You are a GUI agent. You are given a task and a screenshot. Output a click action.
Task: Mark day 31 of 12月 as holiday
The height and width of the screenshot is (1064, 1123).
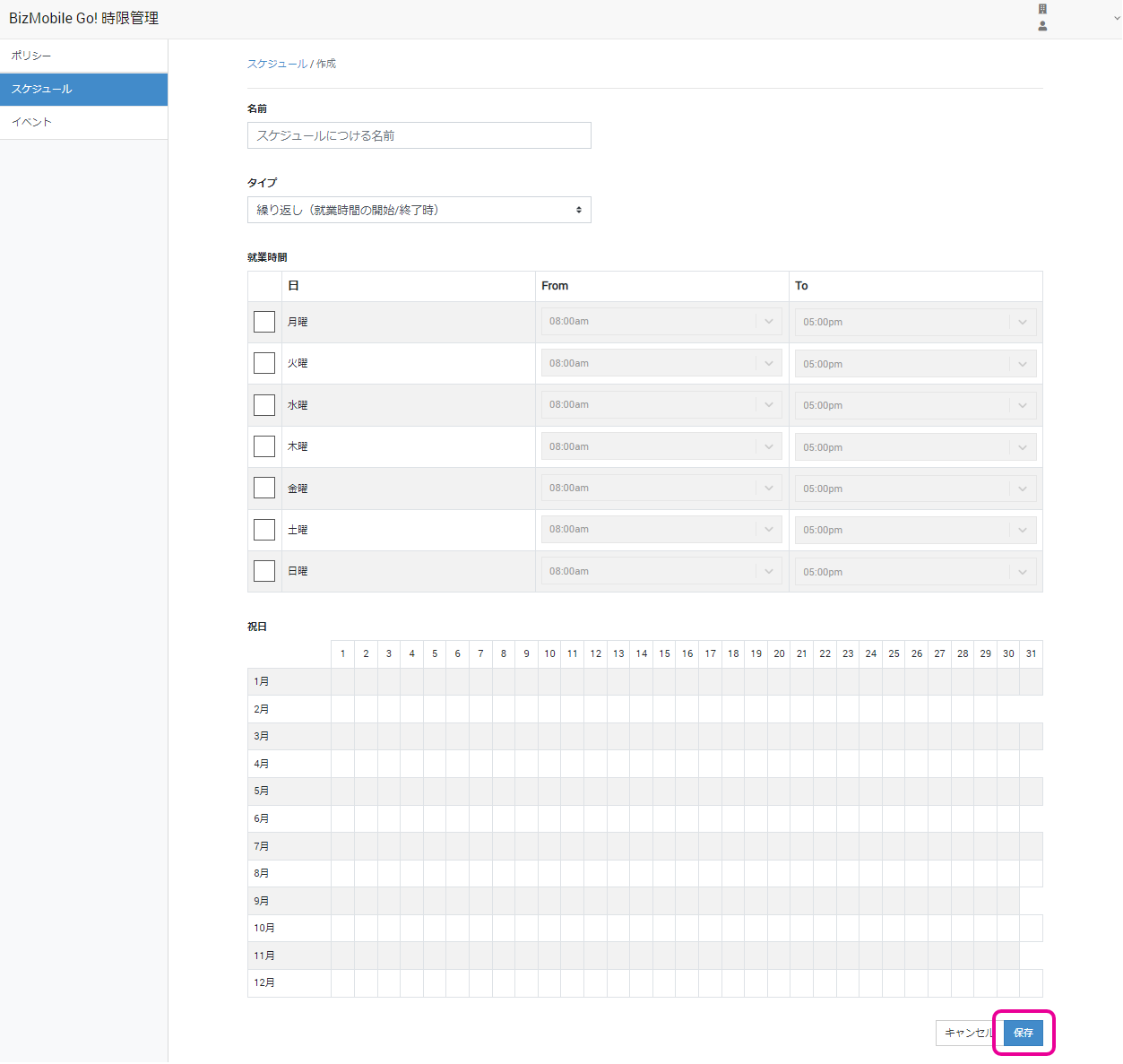pos(1031,983)
